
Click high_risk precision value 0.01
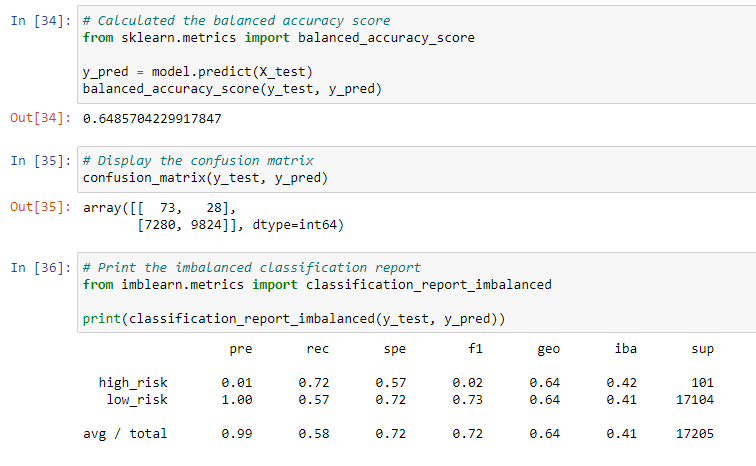point(237,383)
